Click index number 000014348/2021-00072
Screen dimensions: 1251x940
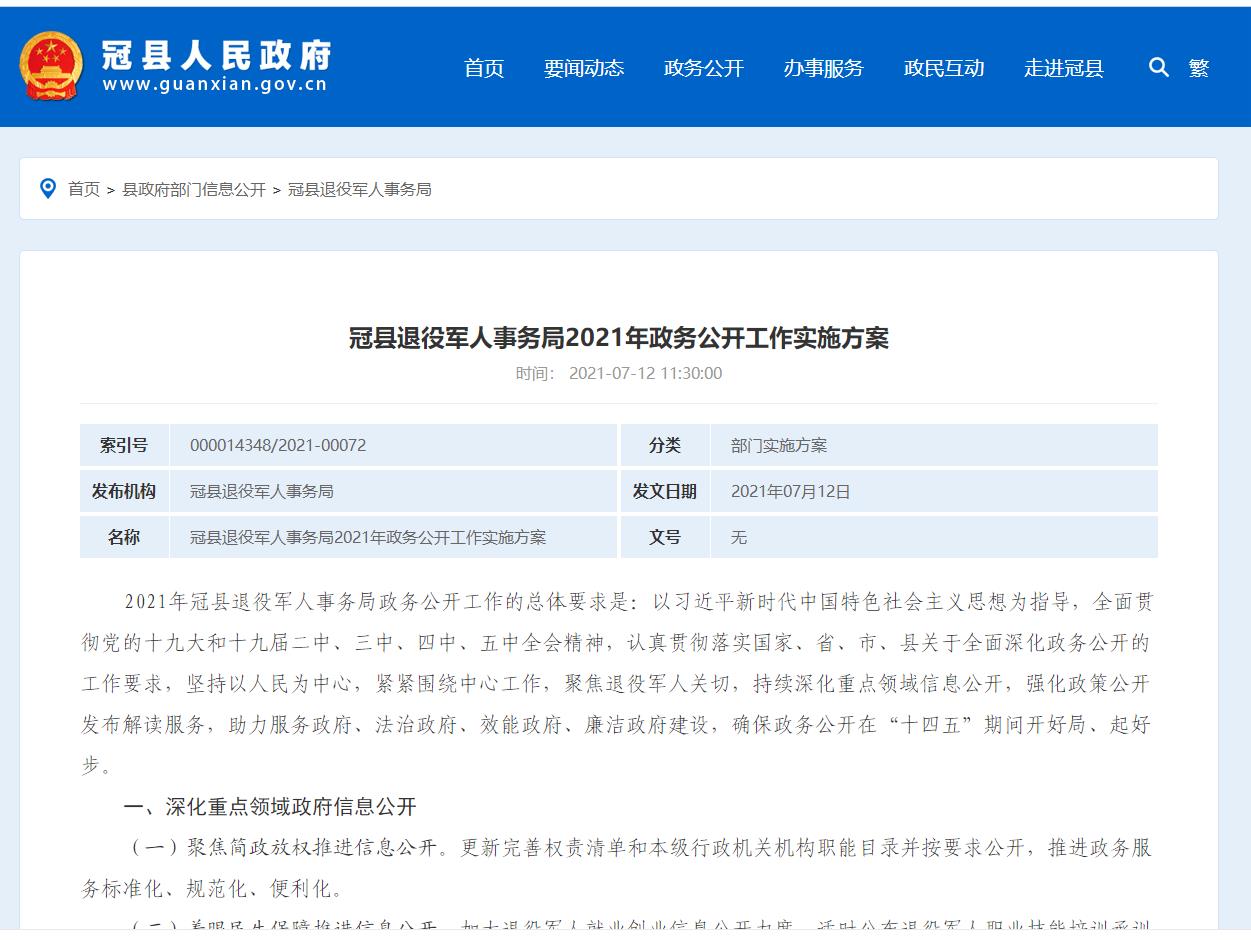coord(278,445)
